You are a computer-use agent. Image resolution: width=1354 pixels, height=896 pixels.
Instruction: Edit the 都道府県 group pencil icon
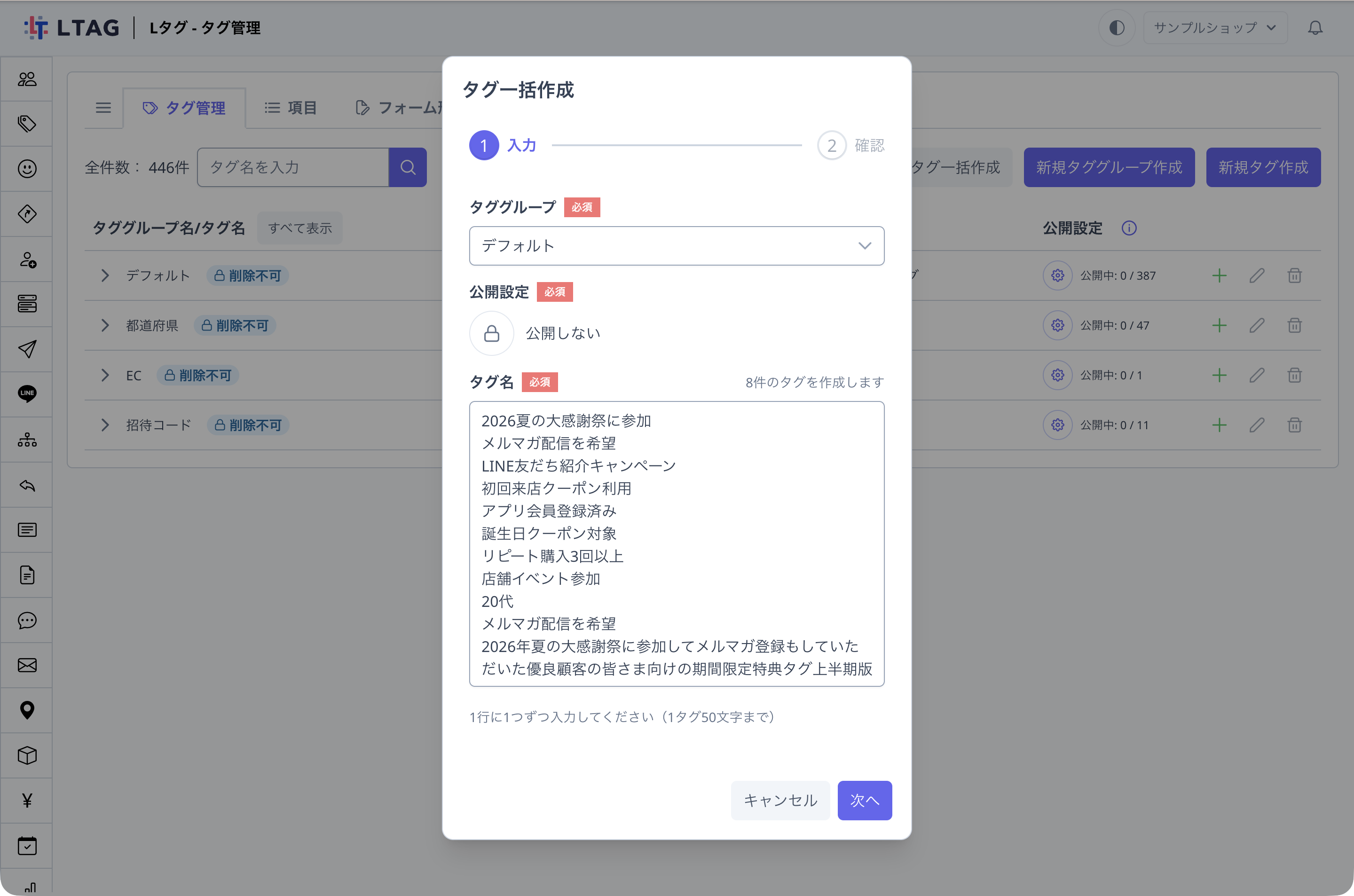click(x=1257, y=325)
